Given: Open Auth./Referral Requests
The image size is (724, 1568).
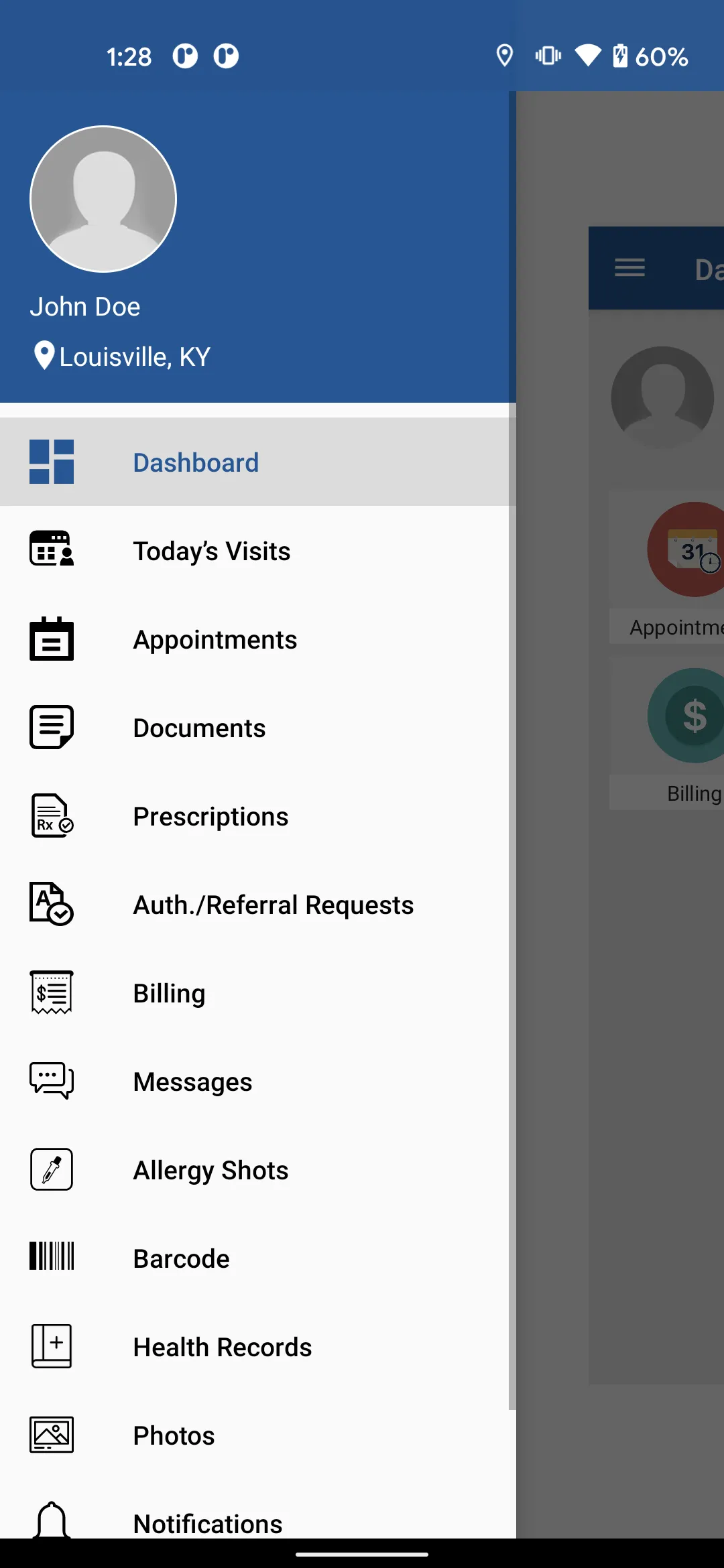Looking at the screenshot, I should (x=258, y=905).
